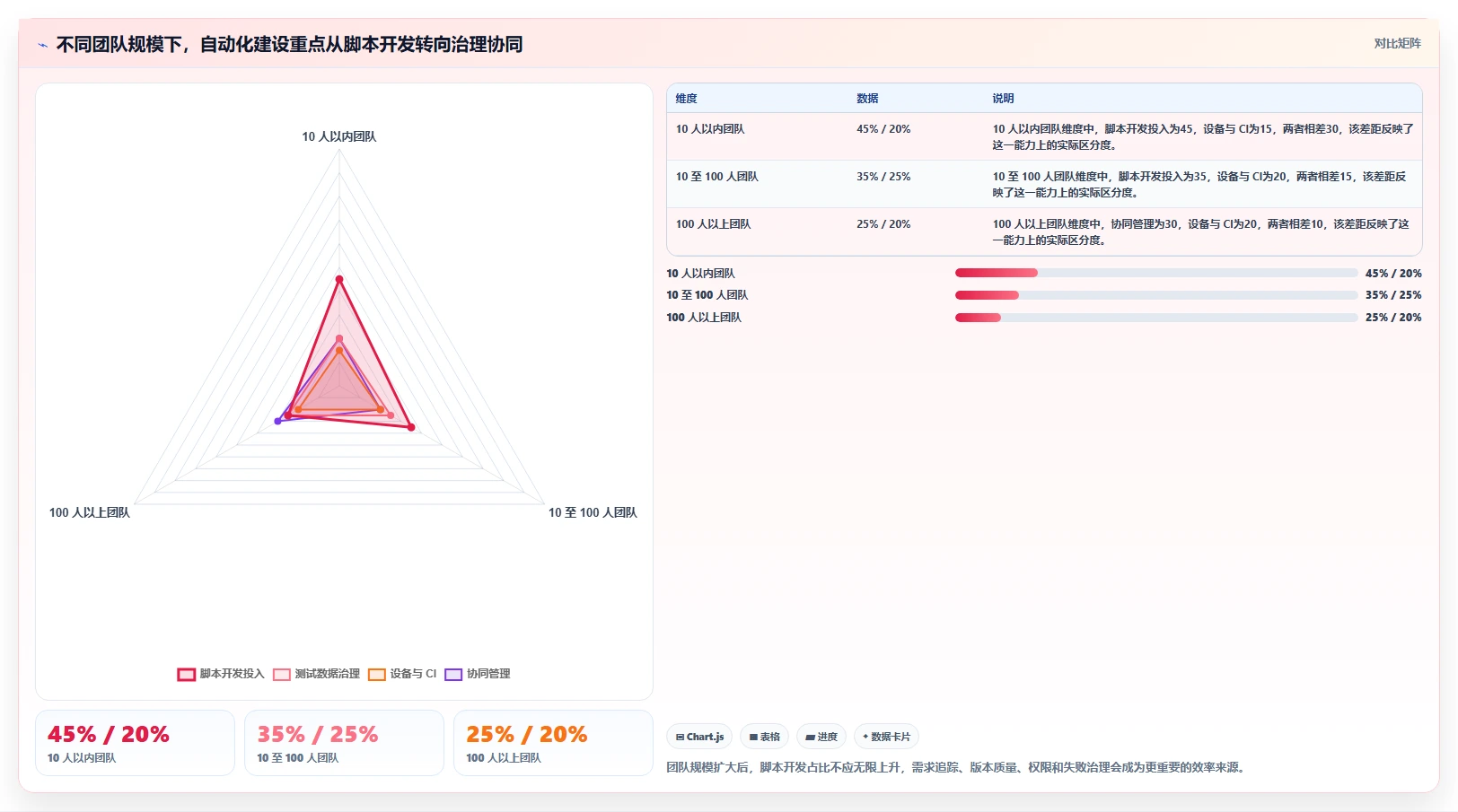This screenshot has height=812, width=1458.
Task: Select the 进度 tag chip
Action: click(821, 737)
